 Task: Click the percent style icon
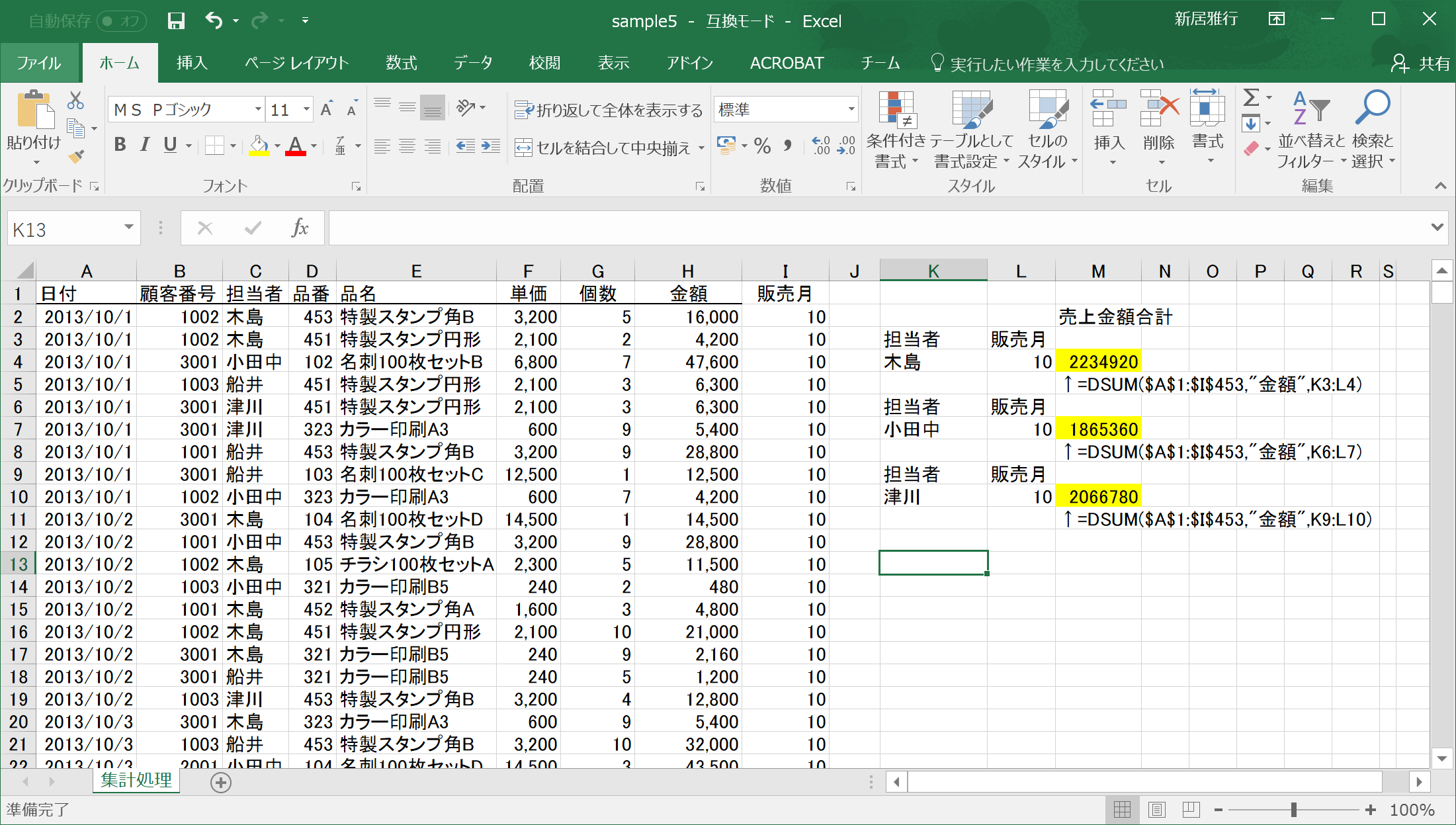762,146
